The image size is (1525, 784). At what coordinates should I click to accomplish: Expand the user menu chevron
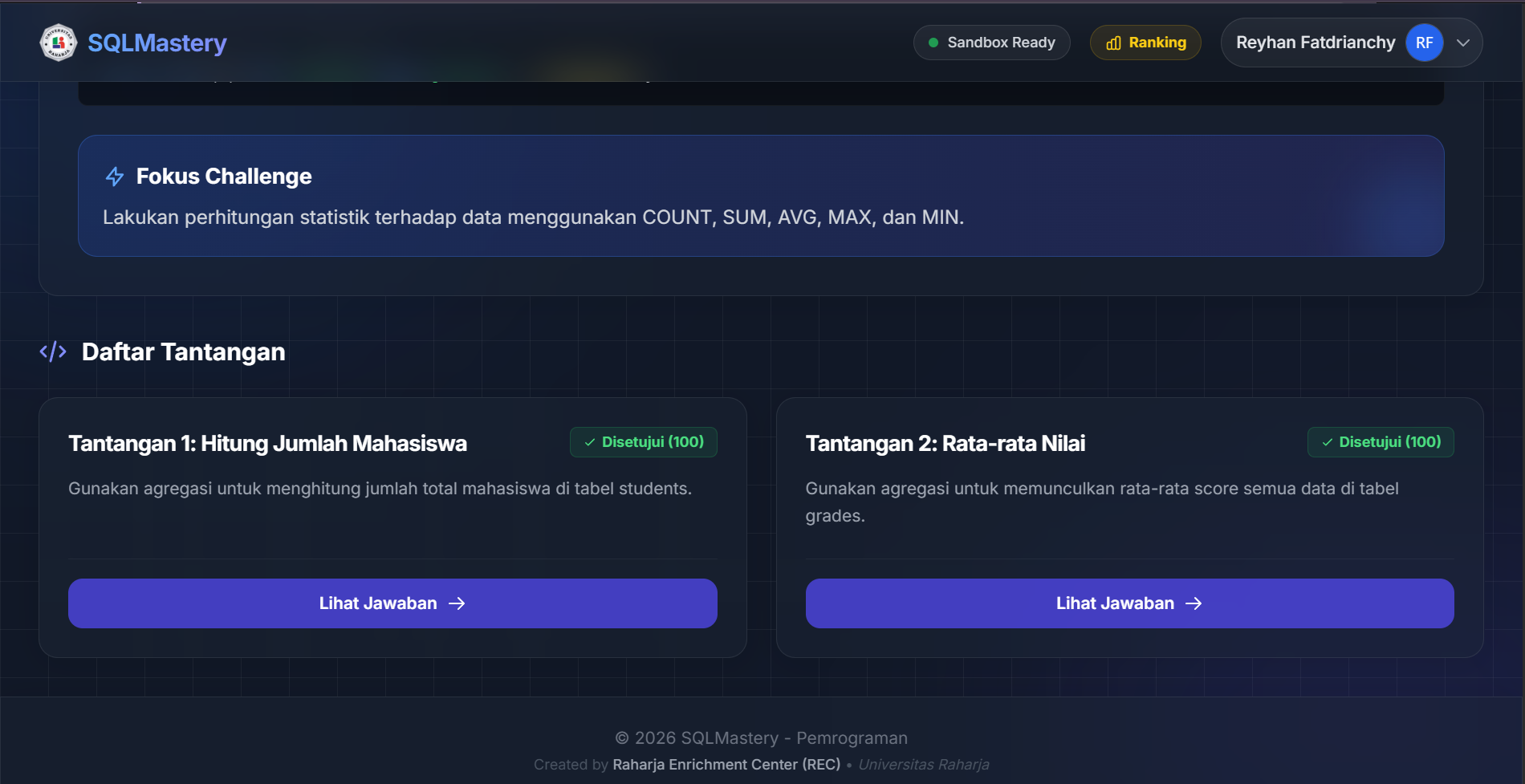[1463, 43]
